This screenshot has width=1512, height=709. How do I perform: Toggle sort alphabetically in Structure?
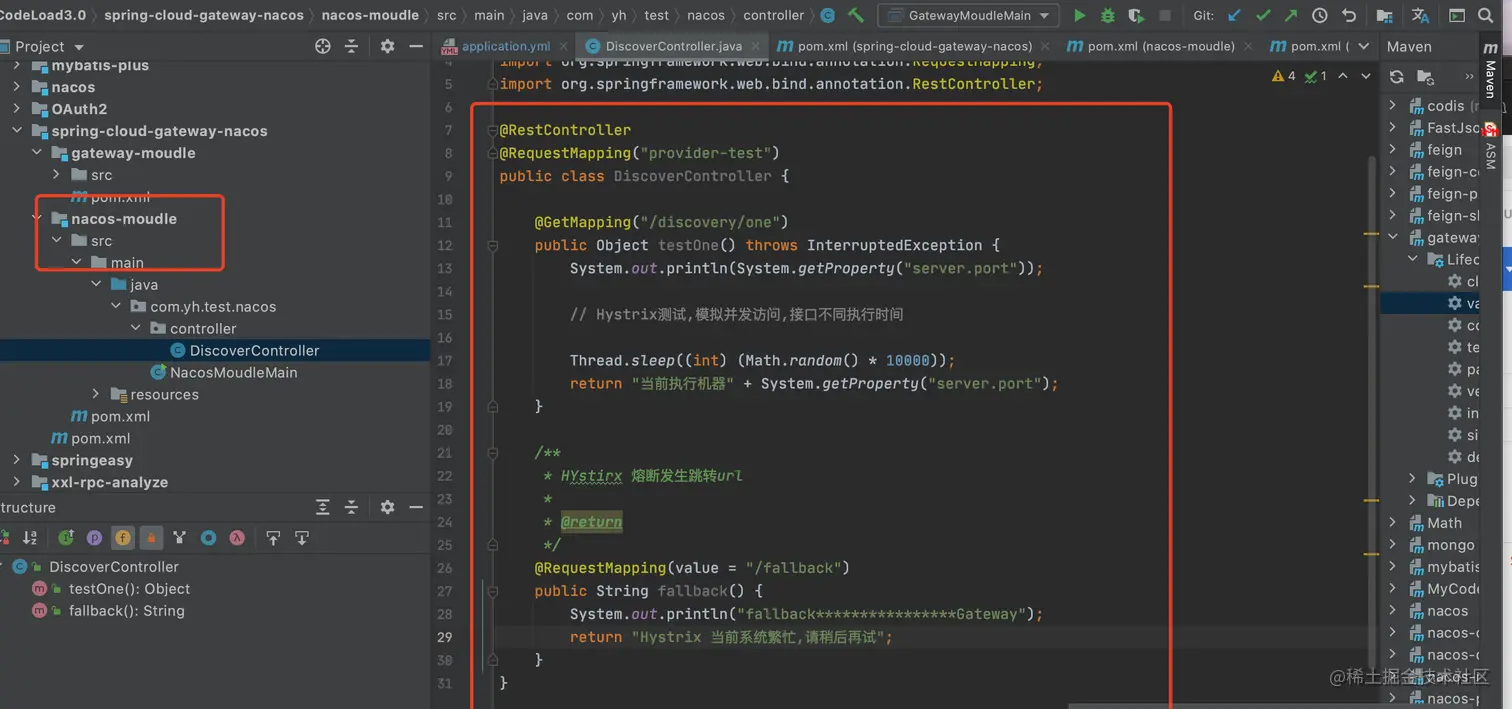pyautogui.click(x=30, y=538)
